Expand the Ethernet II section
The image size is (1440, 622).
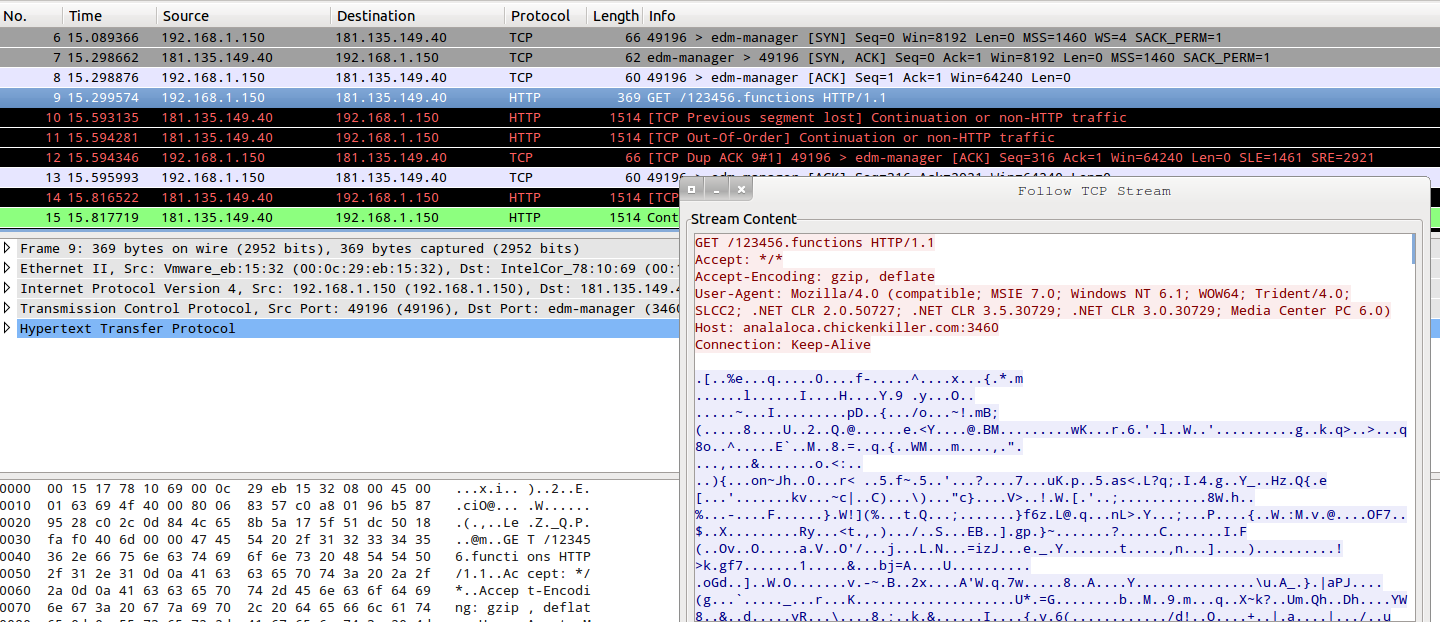[x=9, y=268]
